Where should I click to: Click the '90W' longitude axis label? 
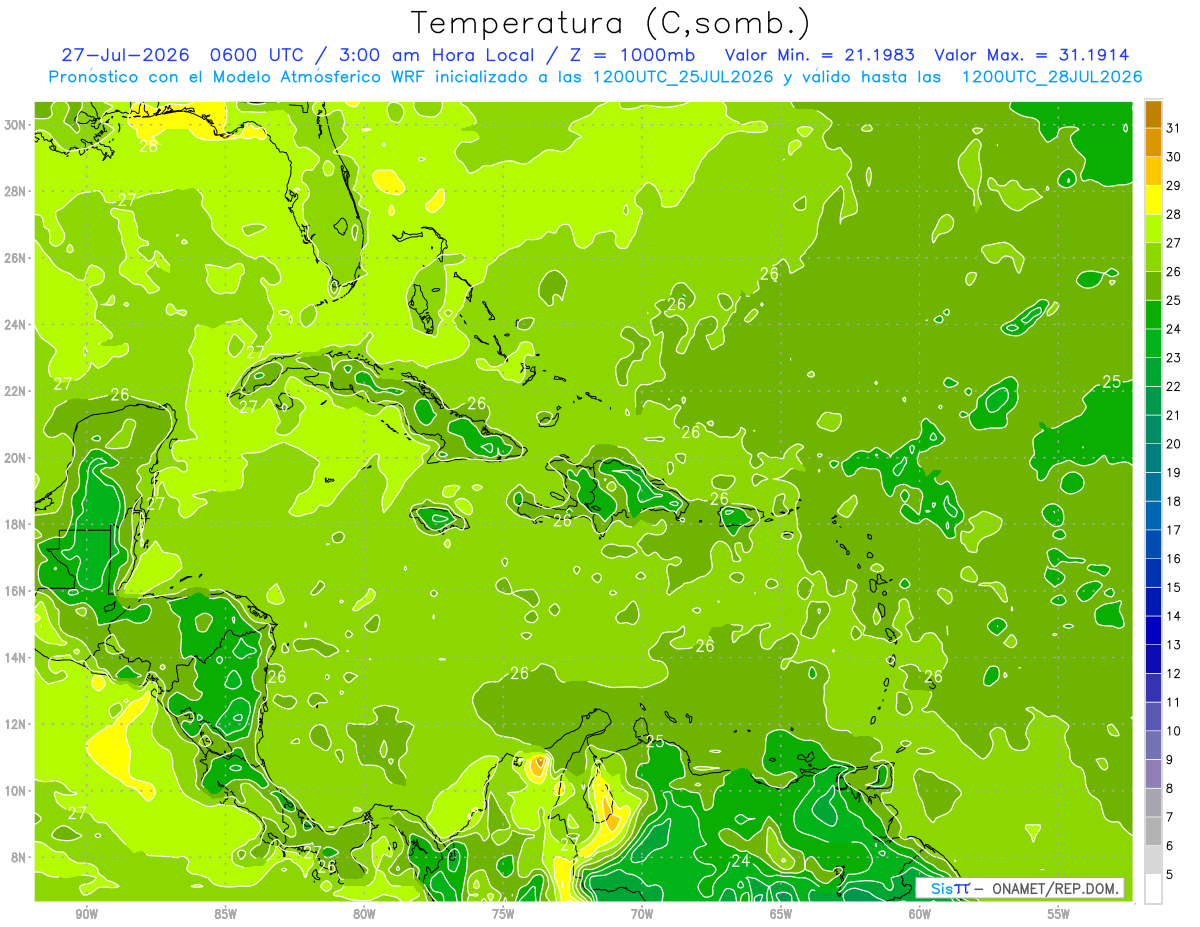86,913
